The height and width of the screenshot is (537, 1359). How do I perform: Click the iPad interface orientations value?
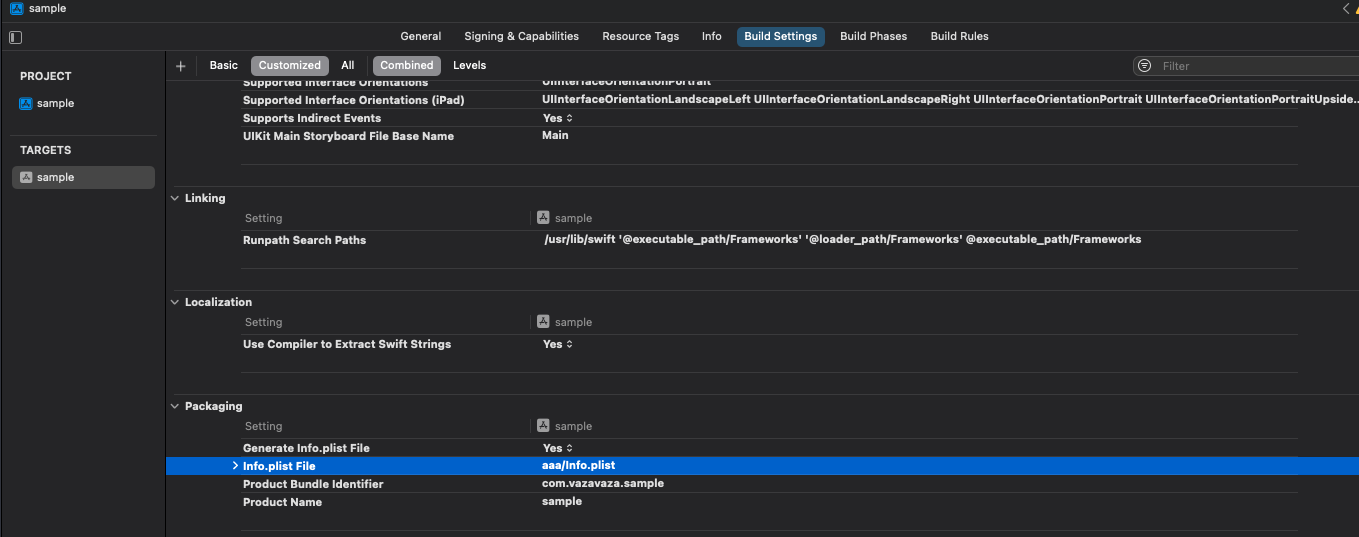pyautogui.click(x=950, y=100)
